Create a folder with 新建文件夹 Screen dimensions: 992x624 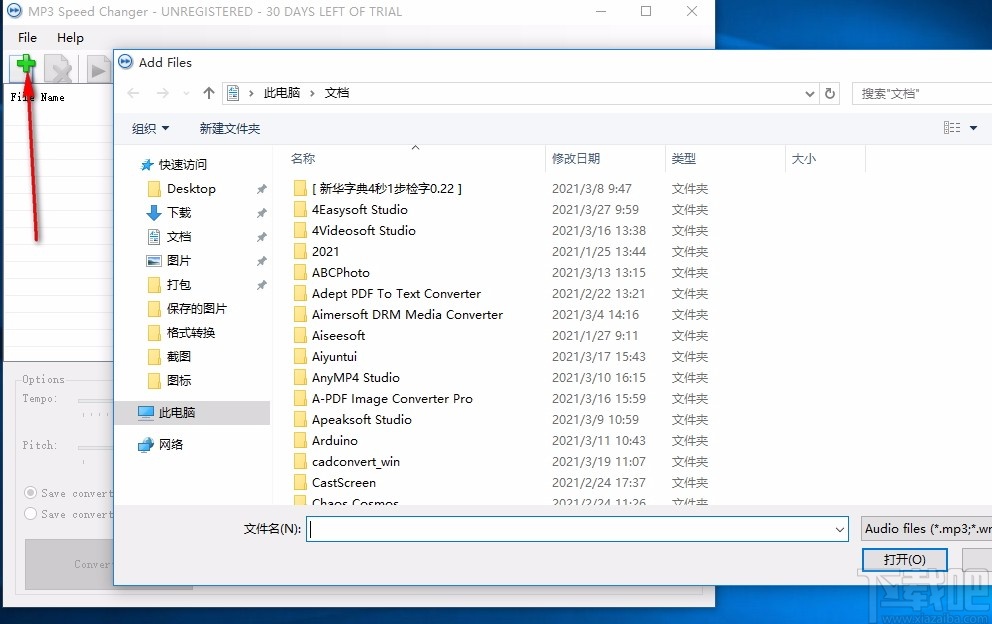[228, 128]
